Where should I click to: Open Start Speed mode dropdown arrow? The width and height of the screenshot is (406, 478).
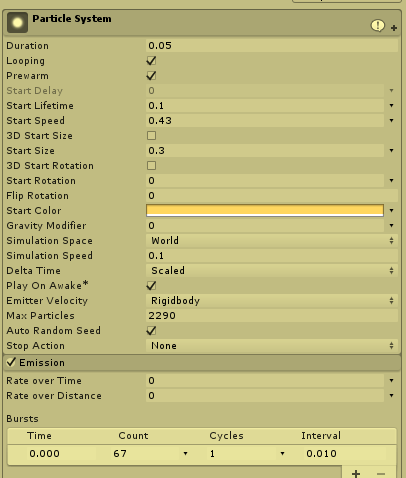392,121
